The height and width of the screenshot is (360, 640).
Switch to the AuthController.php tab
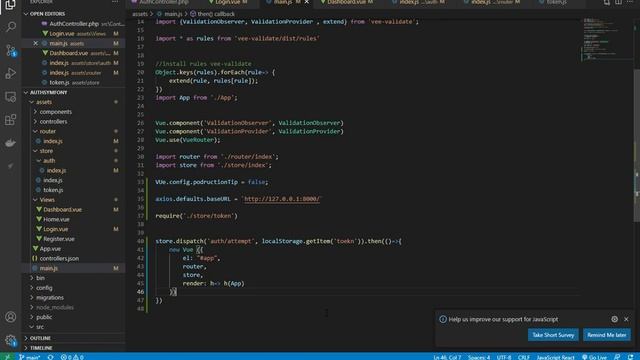(x=163, y=2)
